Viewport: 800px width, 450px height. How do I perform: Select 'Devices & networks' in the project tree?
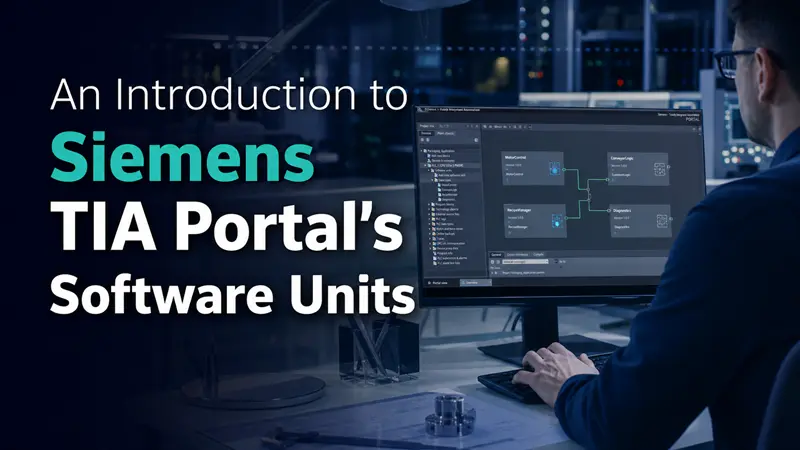coord(440,161)
